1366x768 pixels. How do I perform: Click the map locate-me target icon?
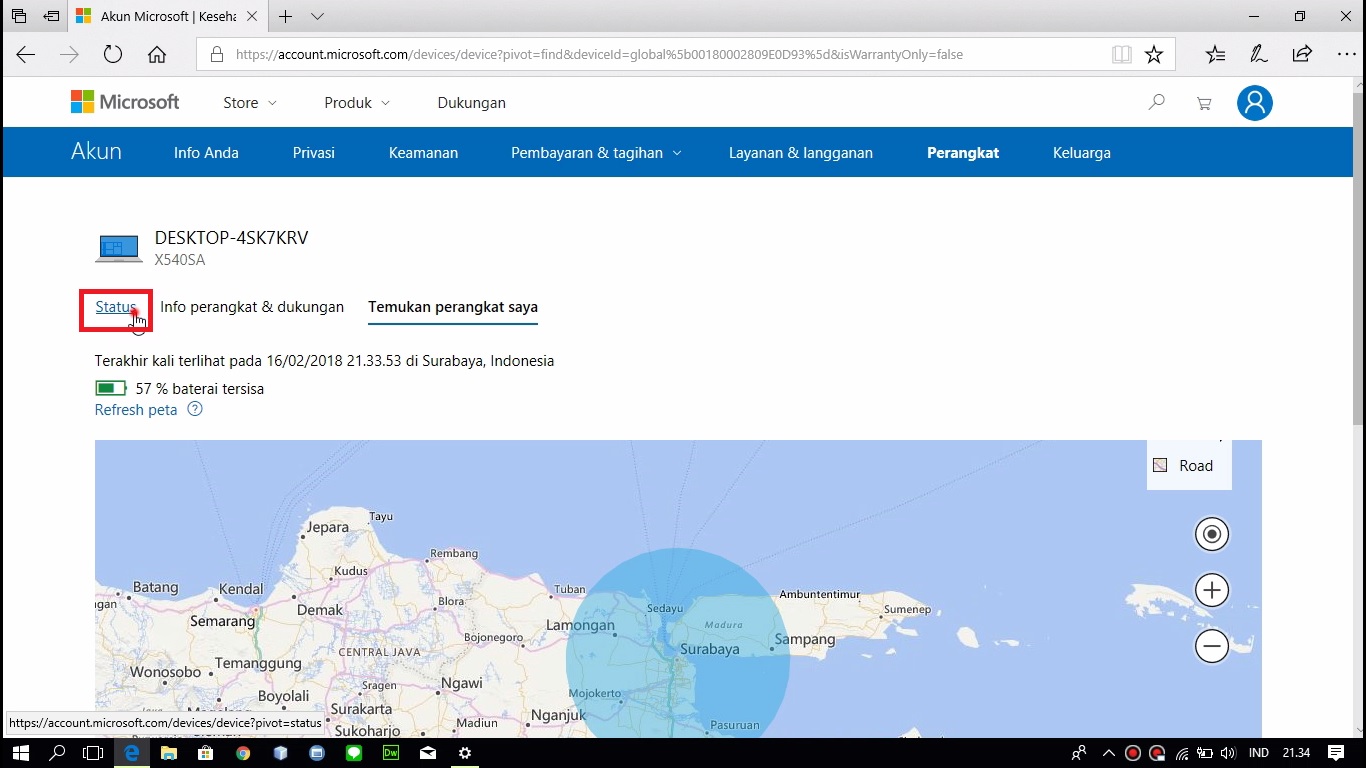1212,534
